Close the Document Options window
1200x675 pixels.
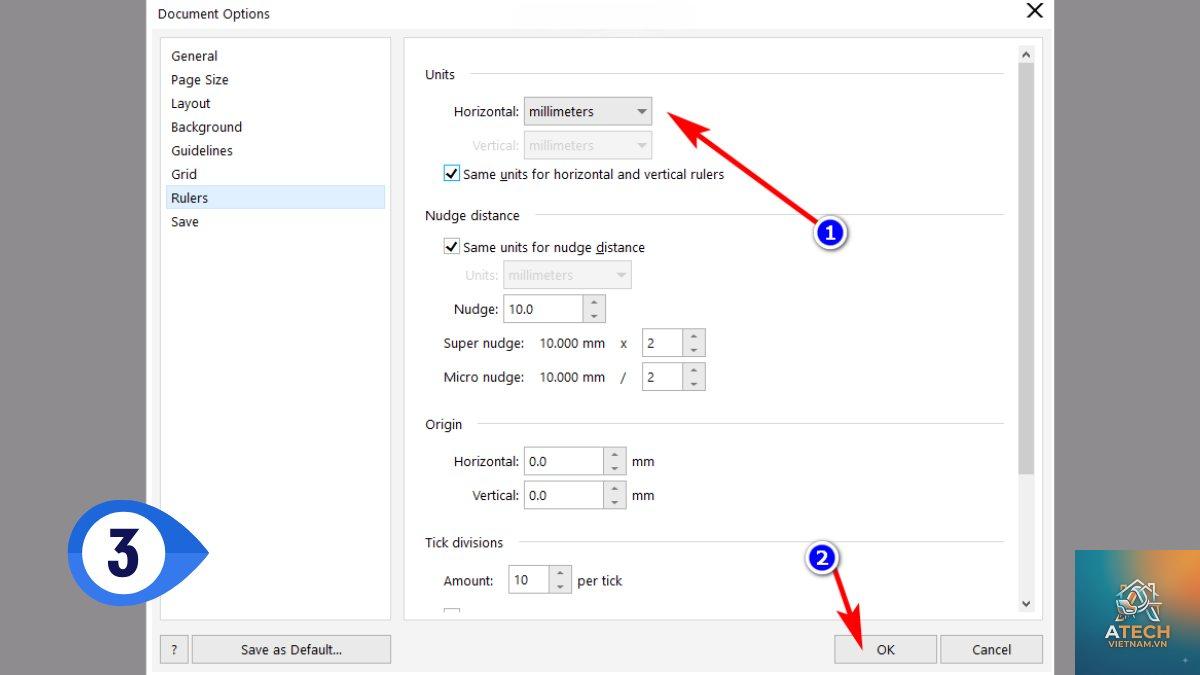(1035, 11)
